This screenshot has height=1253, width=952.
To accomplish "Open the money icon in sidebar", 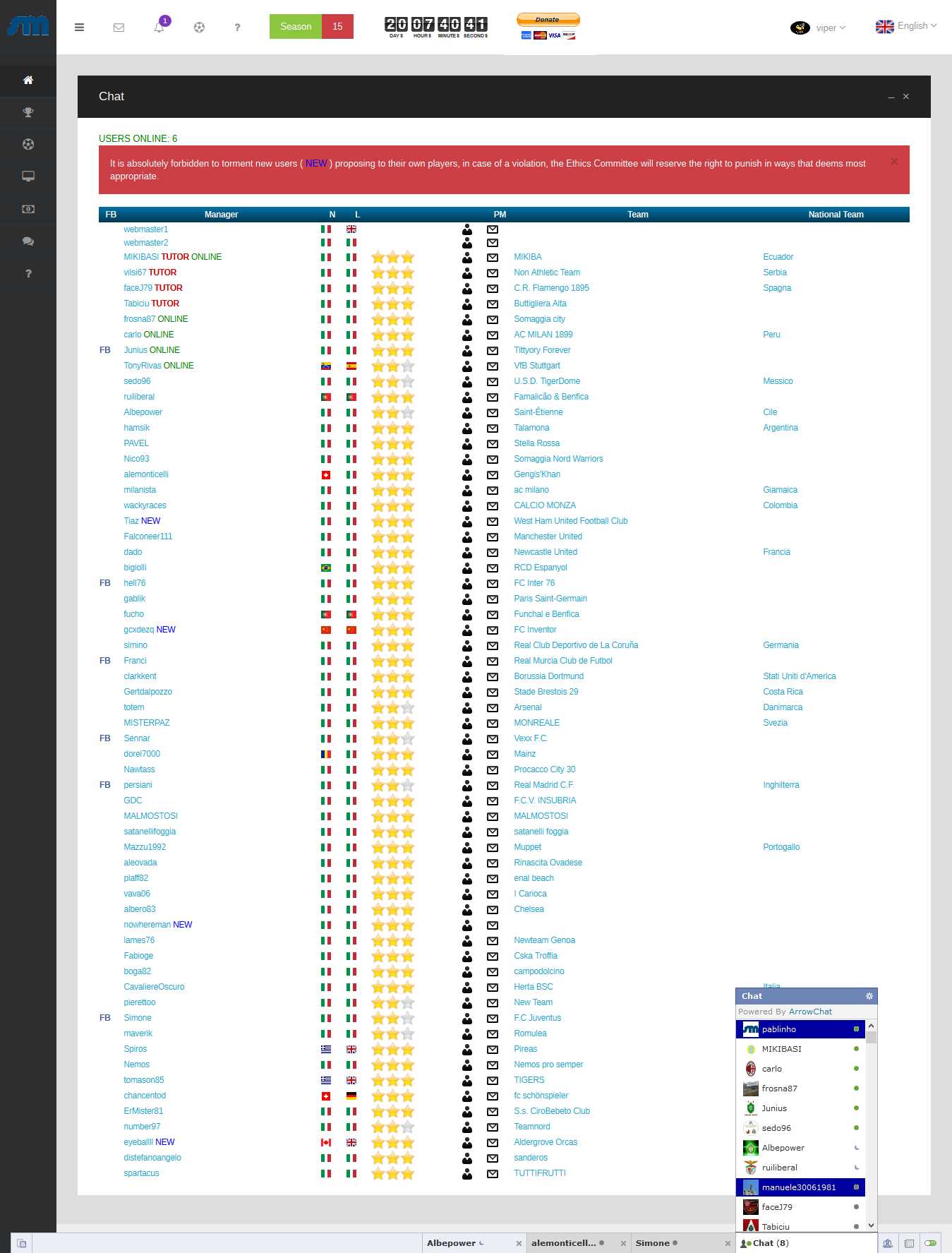I will (x=28, y=209).
